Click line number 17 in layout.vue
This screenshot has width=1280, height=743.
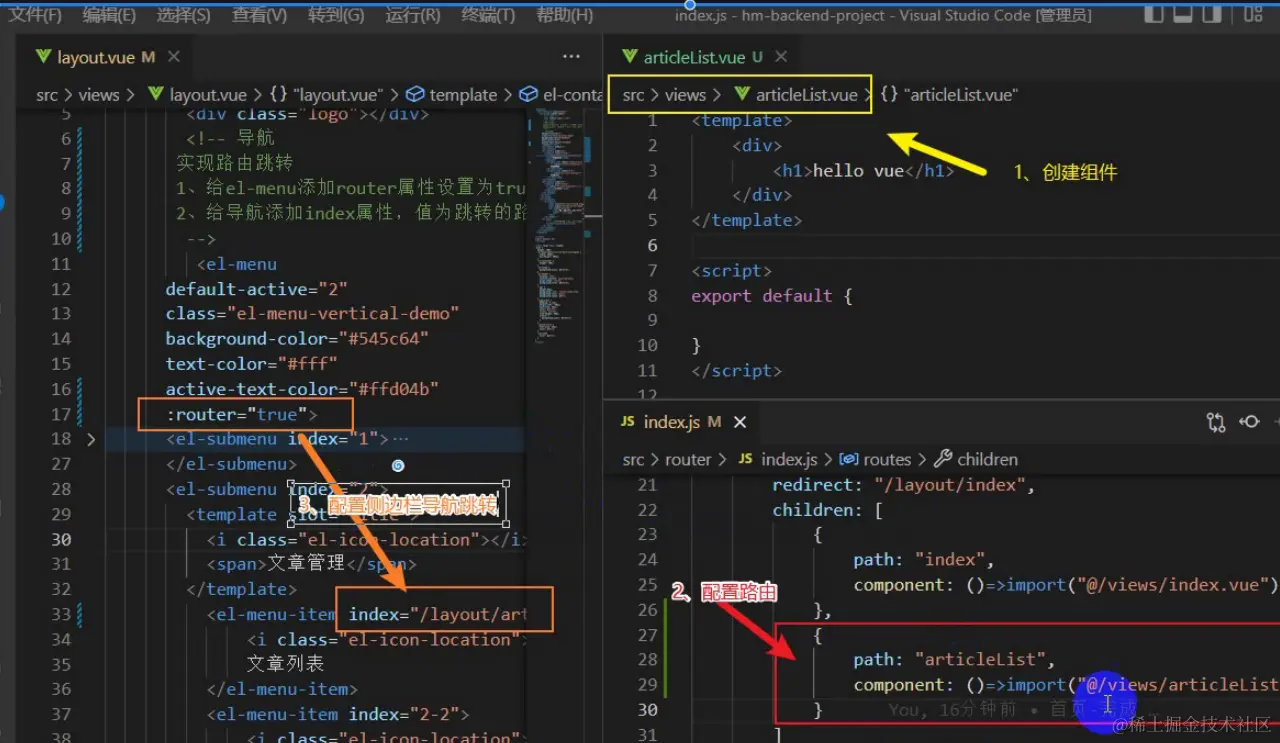coord(61,414)
